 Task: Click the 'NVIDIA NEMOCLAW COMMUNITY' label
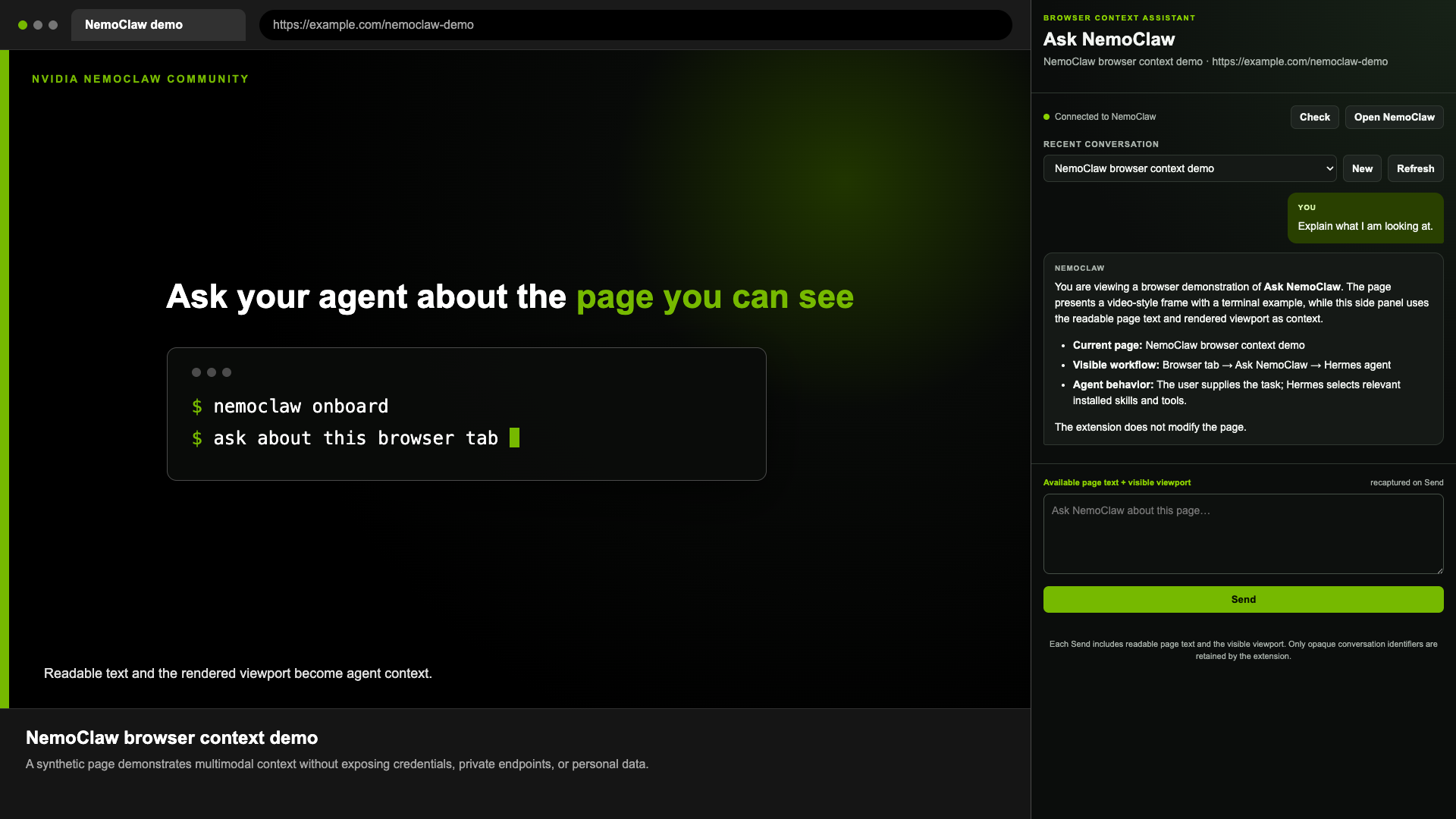pyautogui.click(x=140, y=79)
